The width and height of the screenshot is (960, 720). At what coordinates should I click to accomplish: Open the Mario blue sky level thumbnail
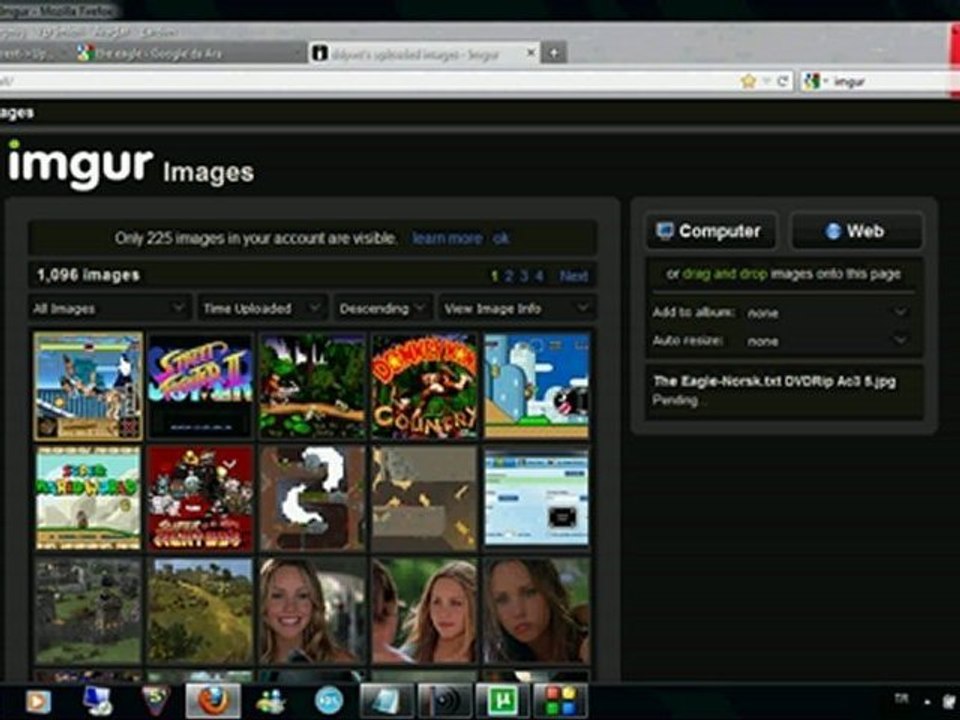tap(537, 386)
